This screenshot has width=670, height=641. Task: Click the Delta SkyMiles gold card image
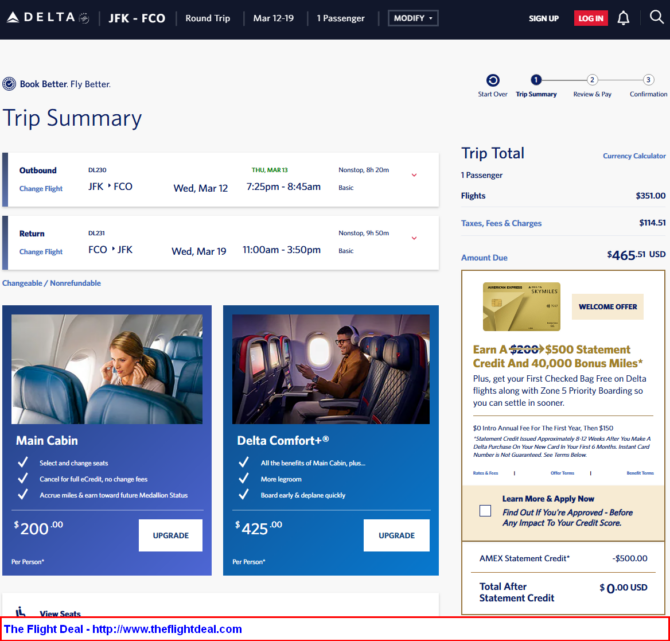[x=521, y=306]
